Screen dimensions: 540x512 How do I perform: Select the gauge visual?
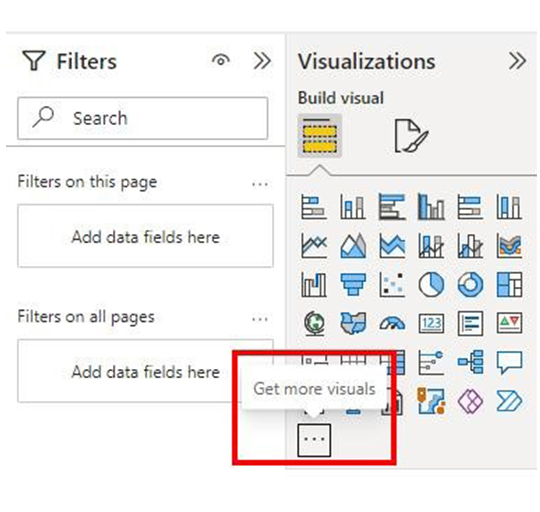[392, 324]
